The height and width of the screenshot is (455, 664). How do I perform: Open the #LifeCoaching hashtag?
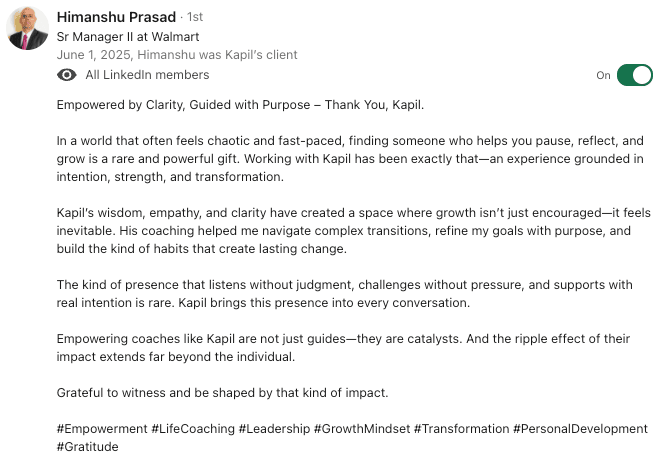192,429
